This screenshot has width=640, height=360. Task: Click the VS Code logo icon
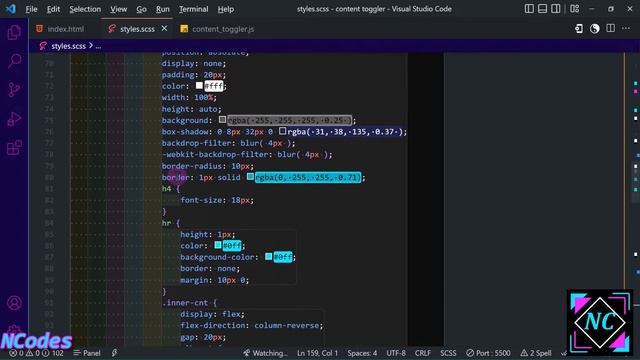[11, 9]
